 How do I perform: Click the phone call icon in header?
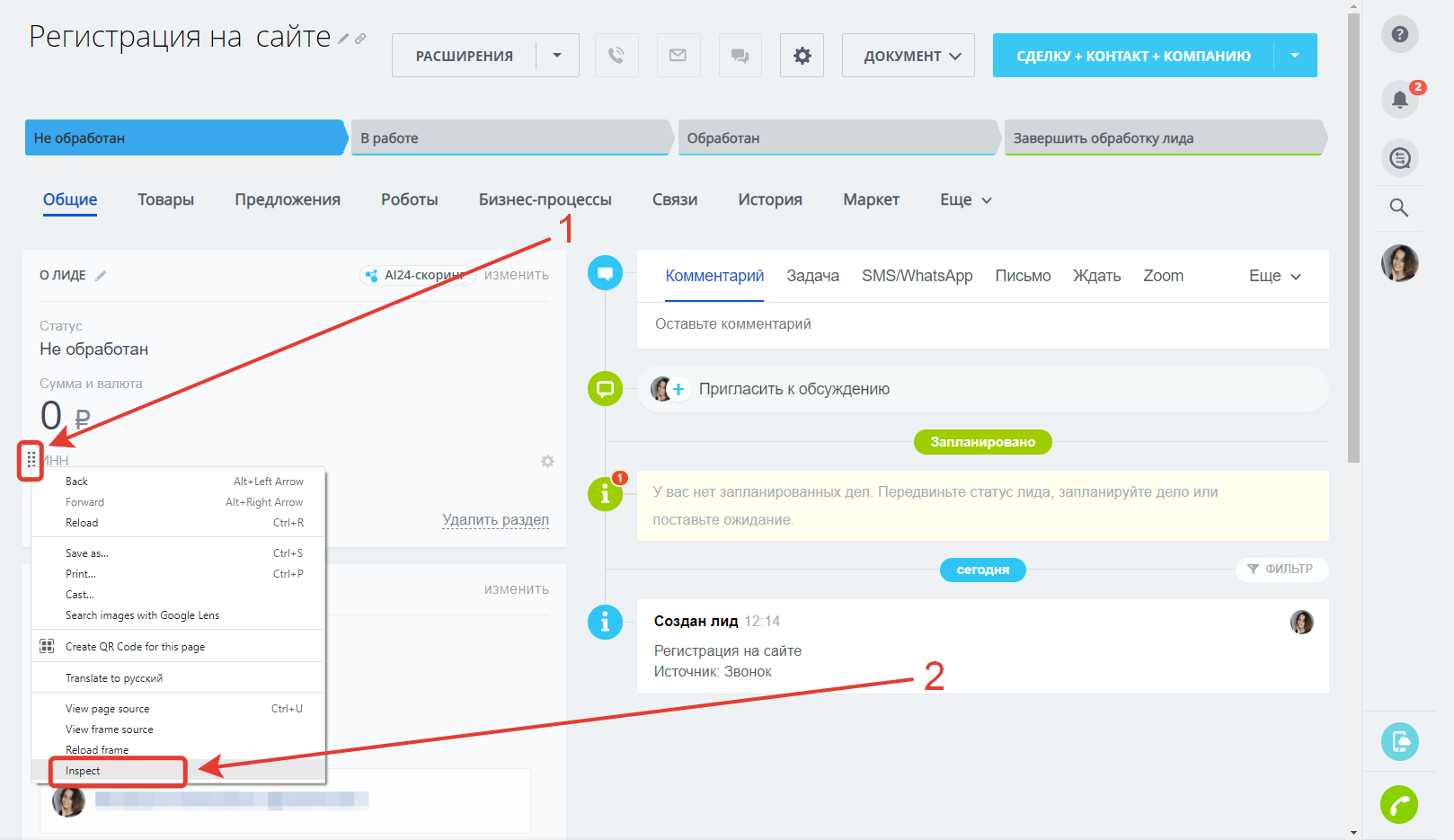[616, 56]
